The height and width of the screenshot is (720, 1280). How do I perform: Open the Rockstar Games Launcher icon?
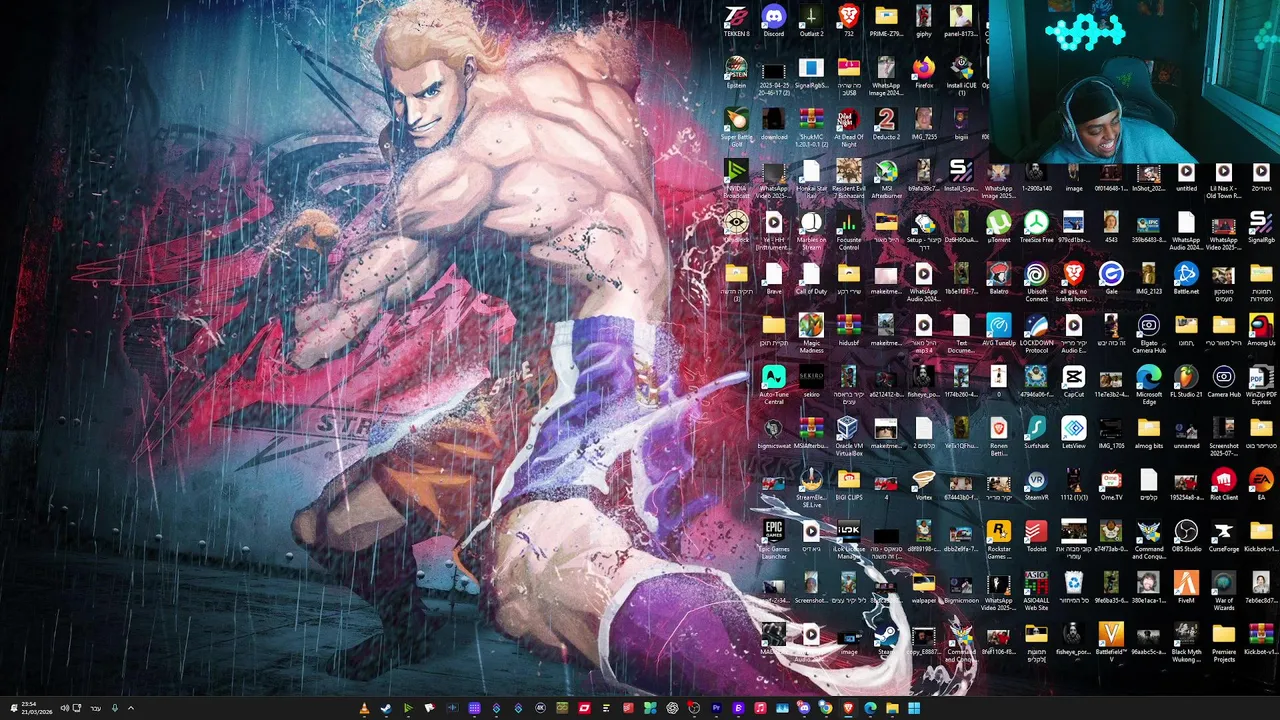(998, 541)
